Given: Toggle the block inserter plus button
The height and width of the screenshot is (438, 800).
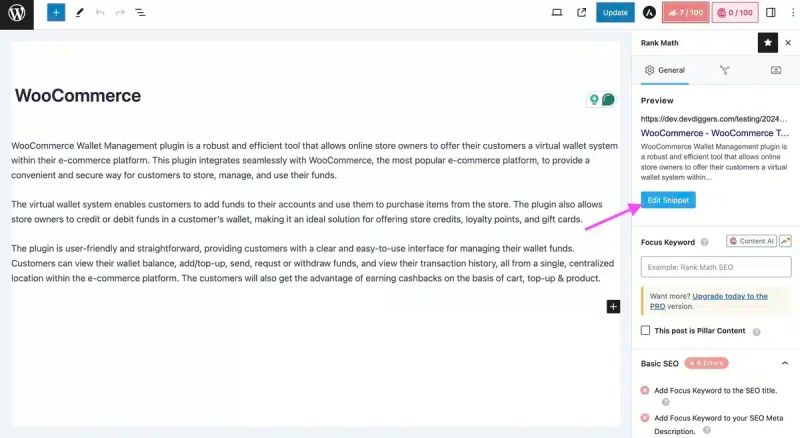Looking at the screenshot, I should click(56, 12).
